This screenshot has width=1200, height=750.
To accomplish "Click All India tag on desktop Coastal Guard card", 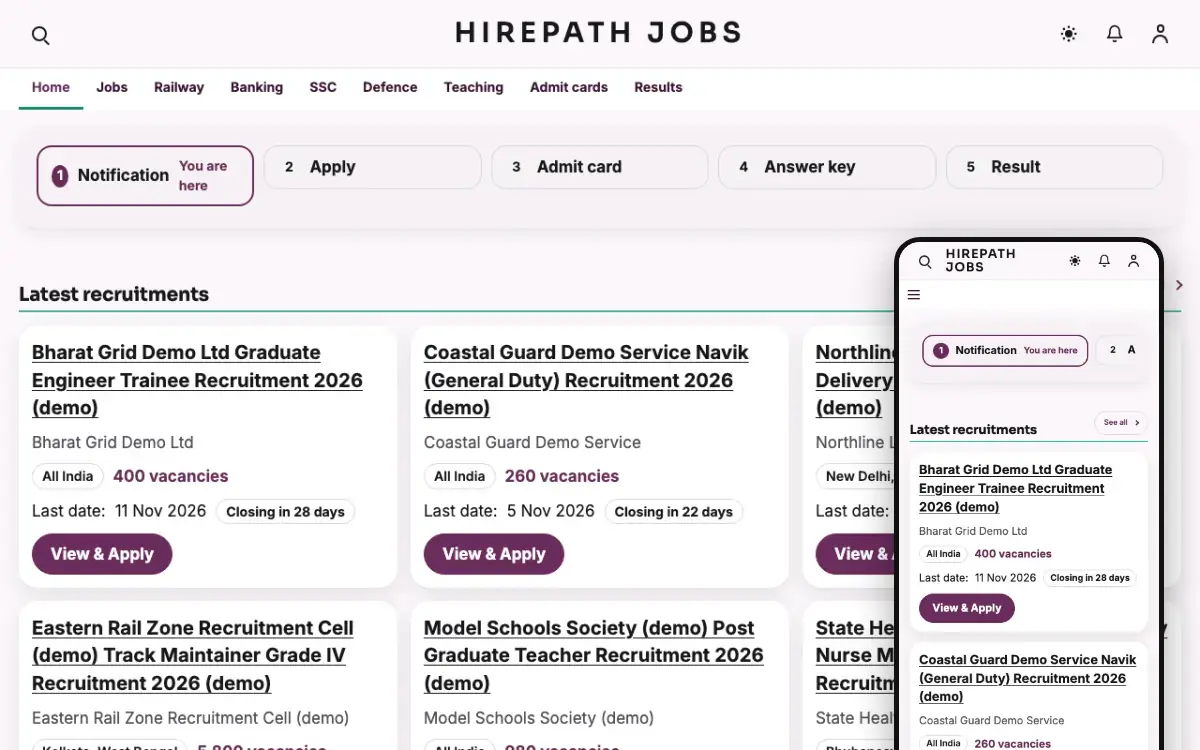I will click(460, 476).
